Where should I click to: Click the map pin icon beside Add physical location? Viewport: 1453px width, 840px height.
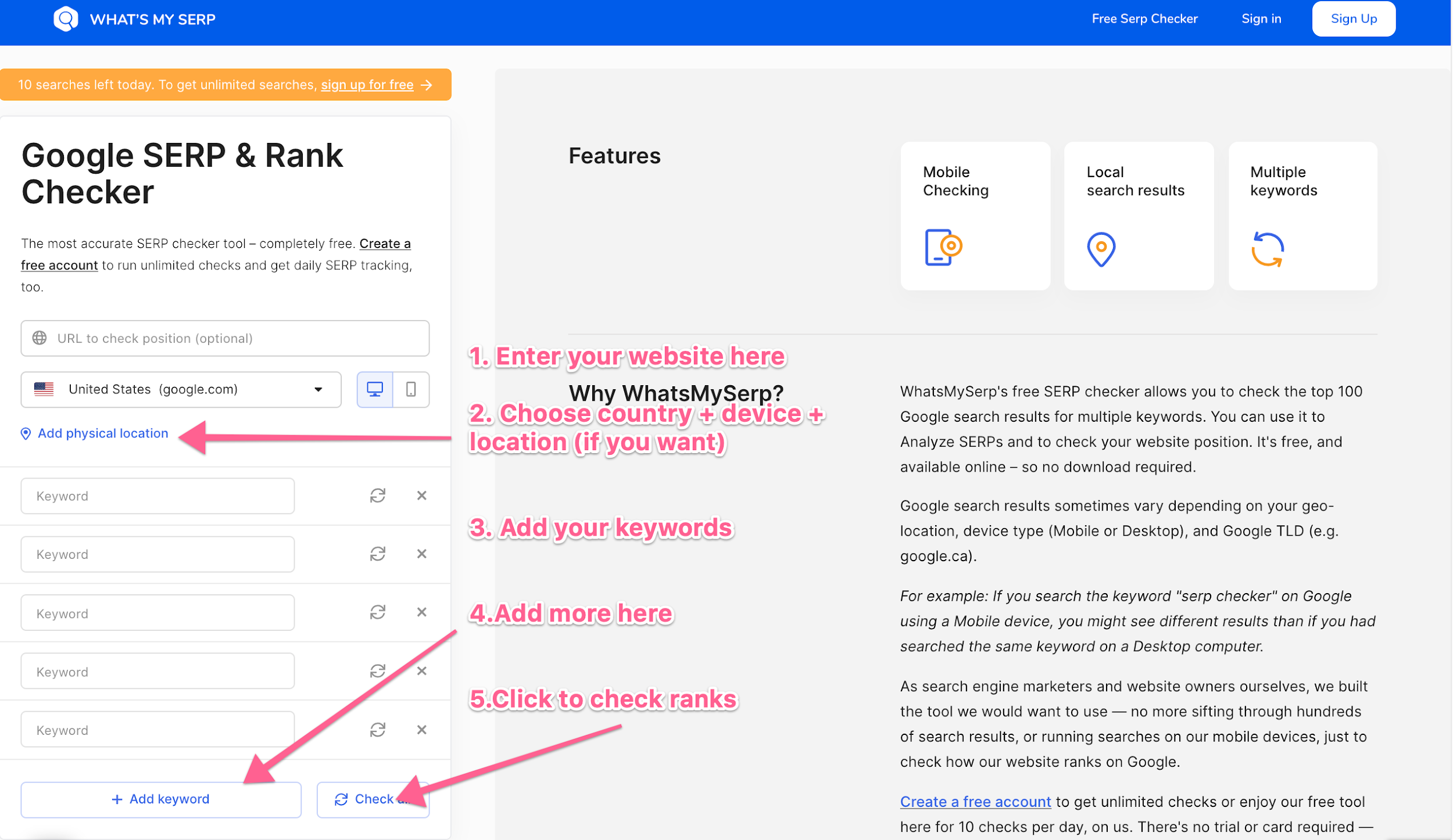26,434
